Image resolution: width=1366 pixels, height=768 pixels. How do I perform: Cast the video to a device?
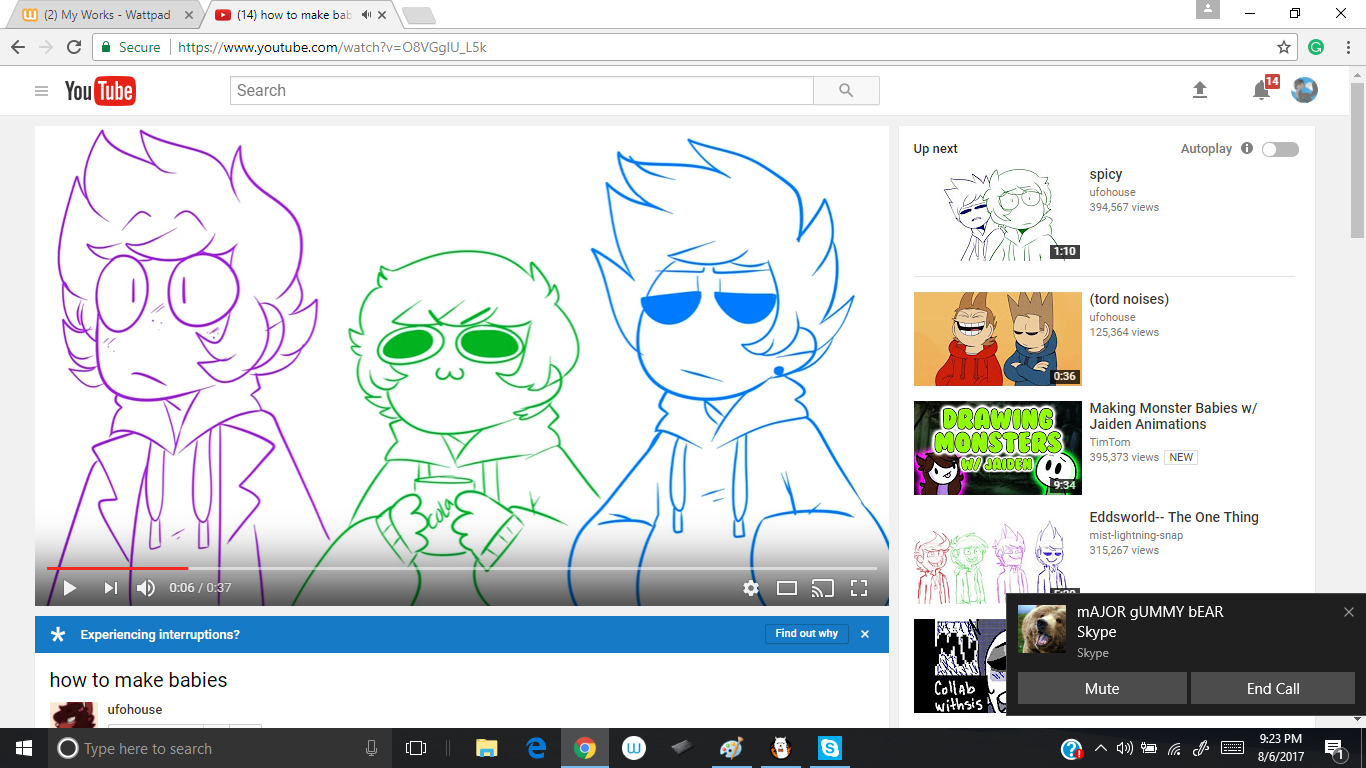click(823, 588)
